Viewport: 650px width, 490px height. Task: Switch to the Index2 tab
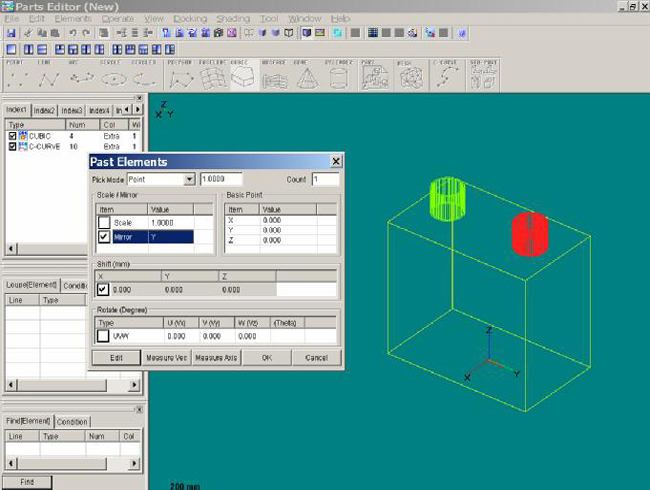pyautogui.click(x=44, y=110)
